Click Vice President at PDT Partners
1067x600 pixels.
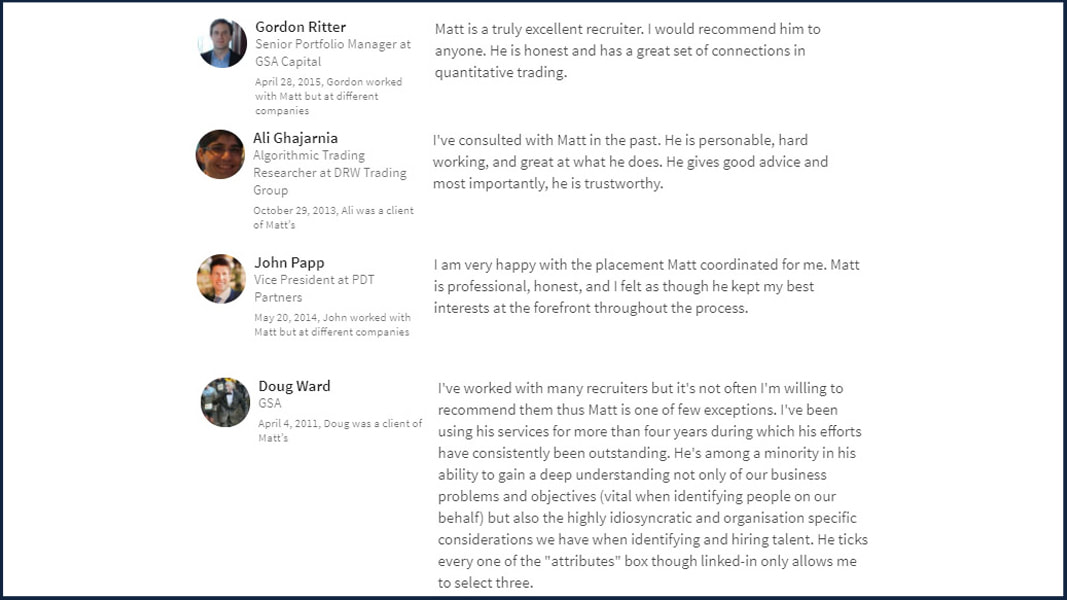tap(314, 288)
